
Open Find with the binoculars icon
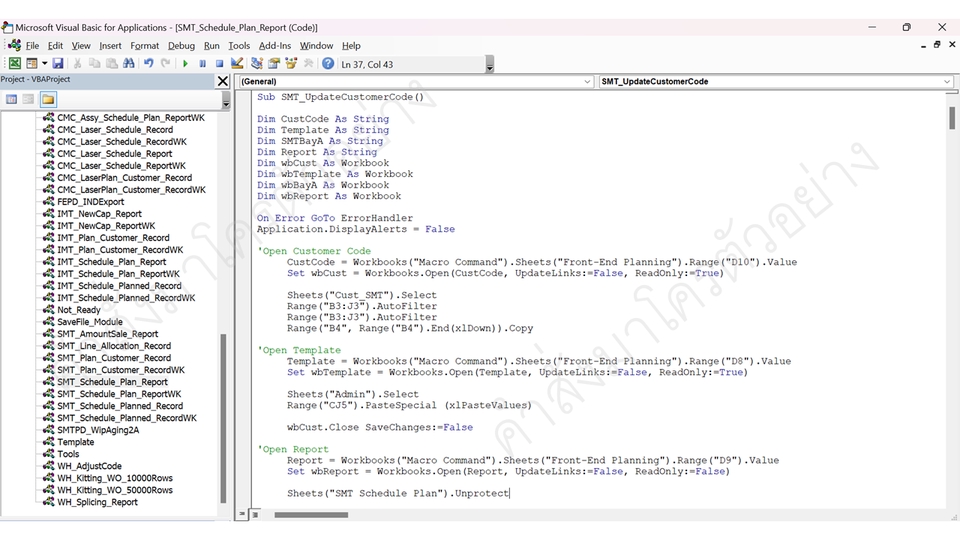click(x=129, y=64)
